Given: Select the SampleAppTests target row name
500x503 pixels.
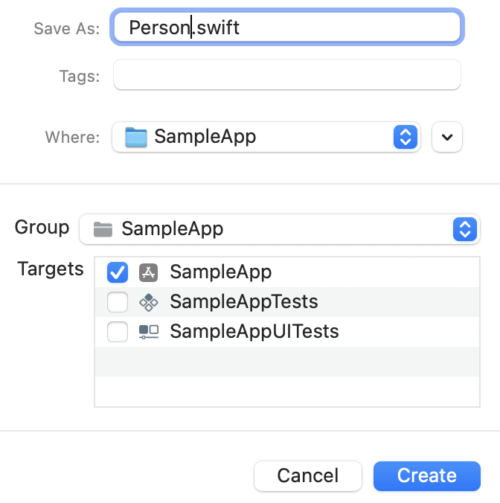Looking at the screenshot, I should 244,302.
